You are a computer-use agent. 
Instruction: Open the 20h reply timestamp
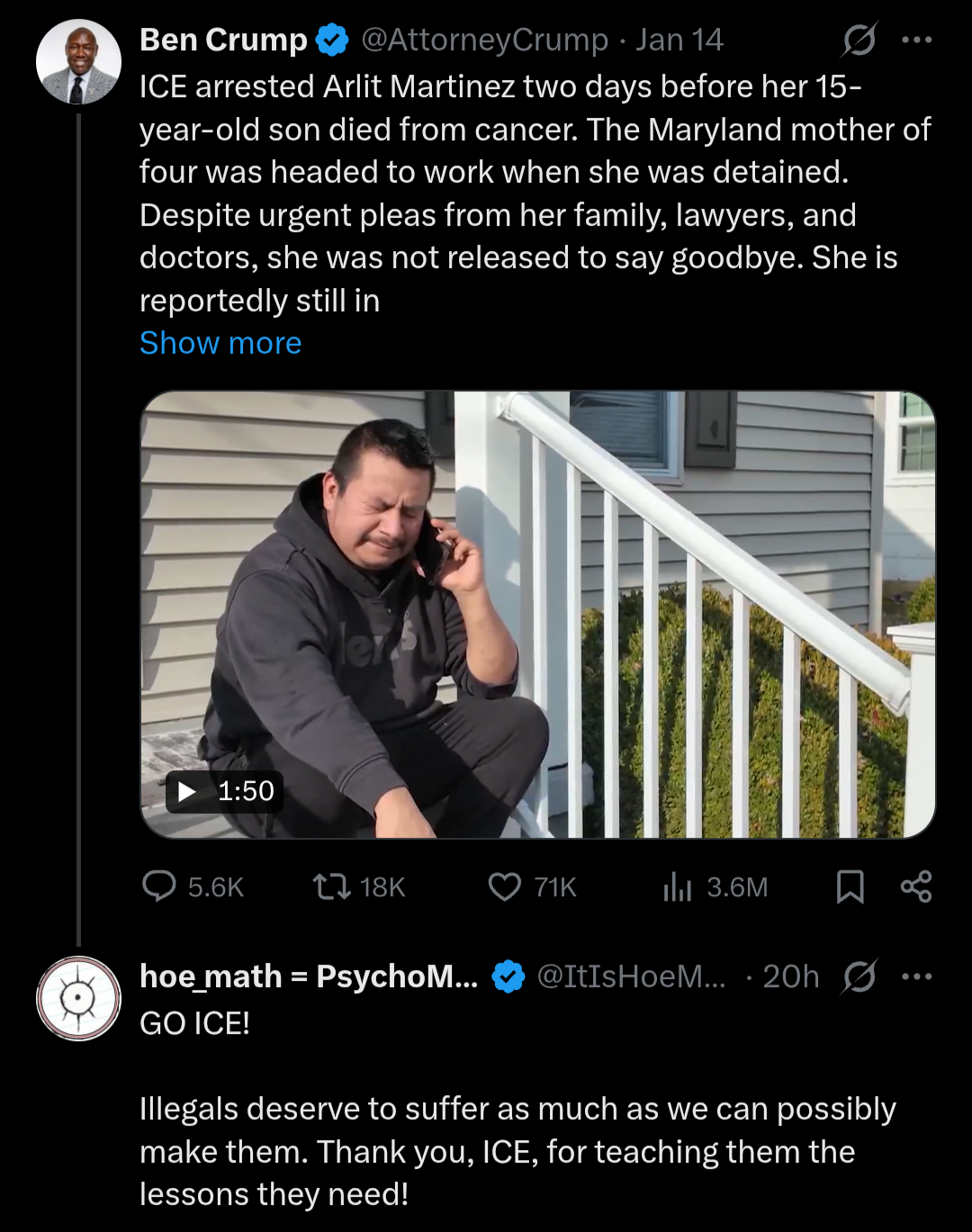pos(790,976)
